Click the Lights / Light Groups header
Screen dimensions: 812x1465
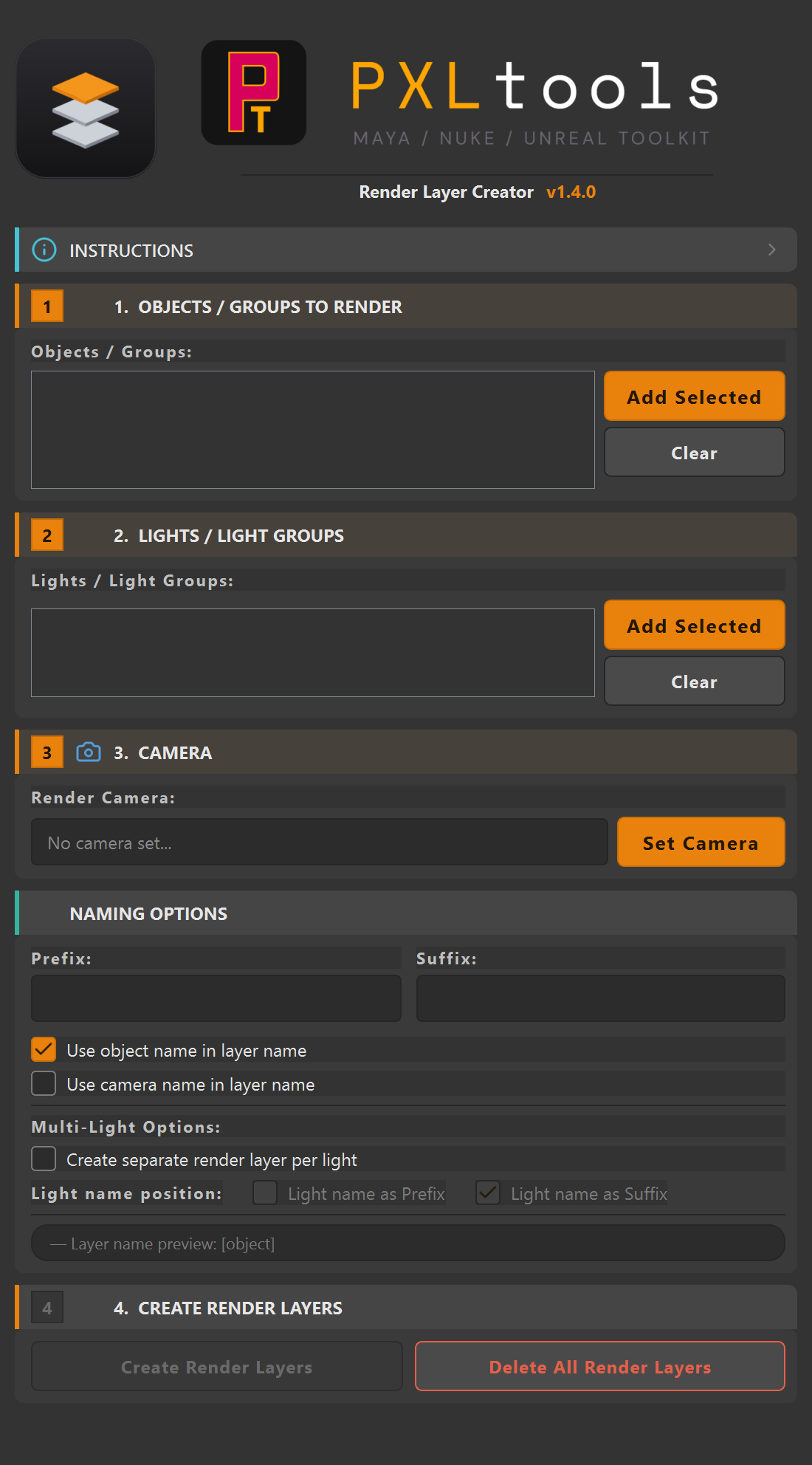406,535
